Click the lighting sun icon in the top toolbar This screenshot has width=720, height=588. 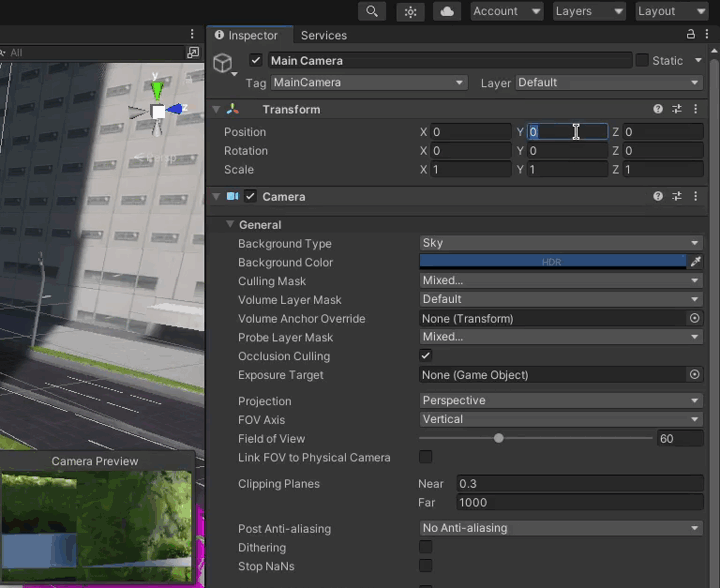(410, 11)
